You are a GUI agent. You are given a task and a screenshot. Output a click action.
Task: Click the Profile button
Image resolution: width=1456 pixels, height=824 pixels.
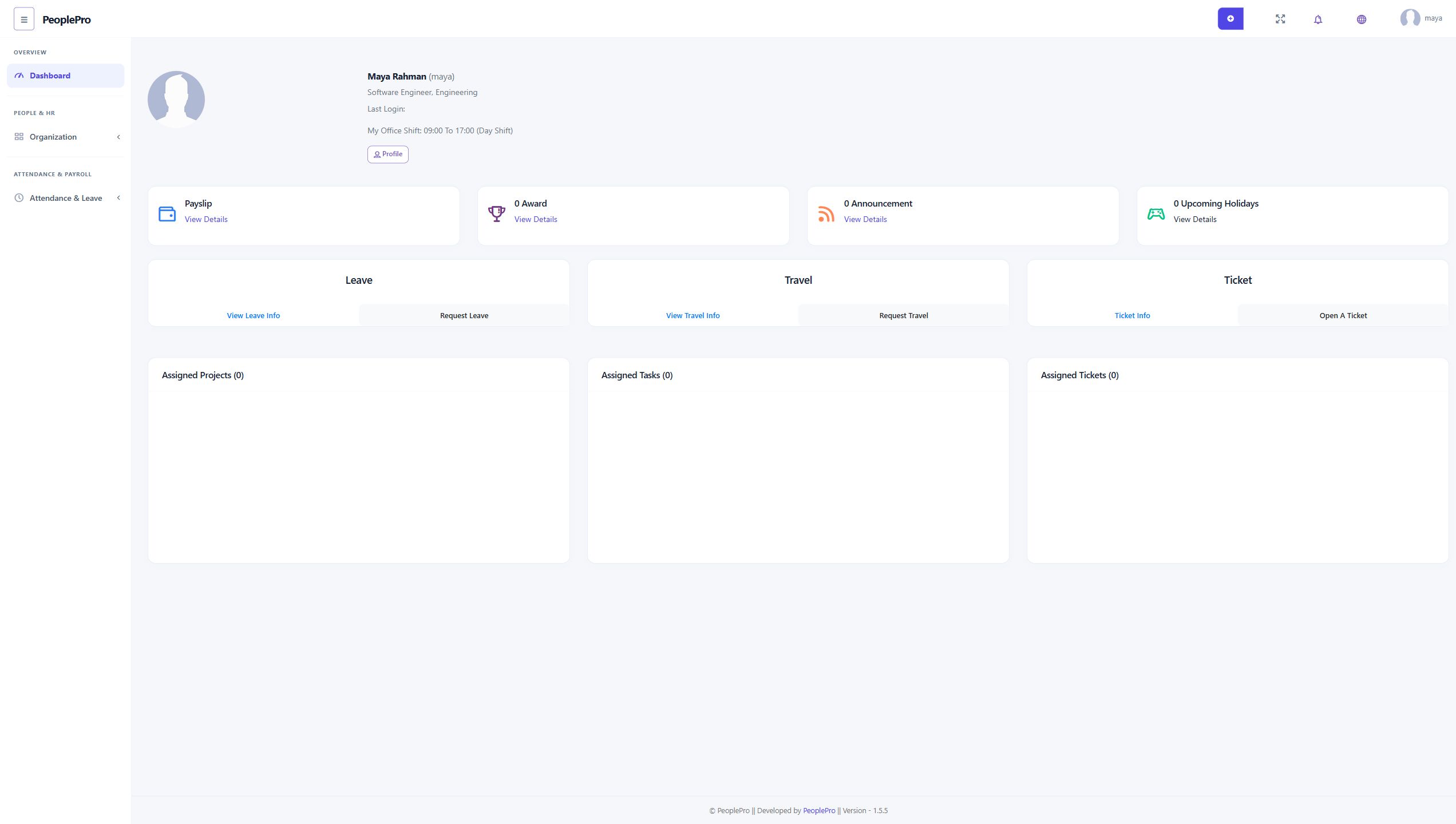point(388,154)
